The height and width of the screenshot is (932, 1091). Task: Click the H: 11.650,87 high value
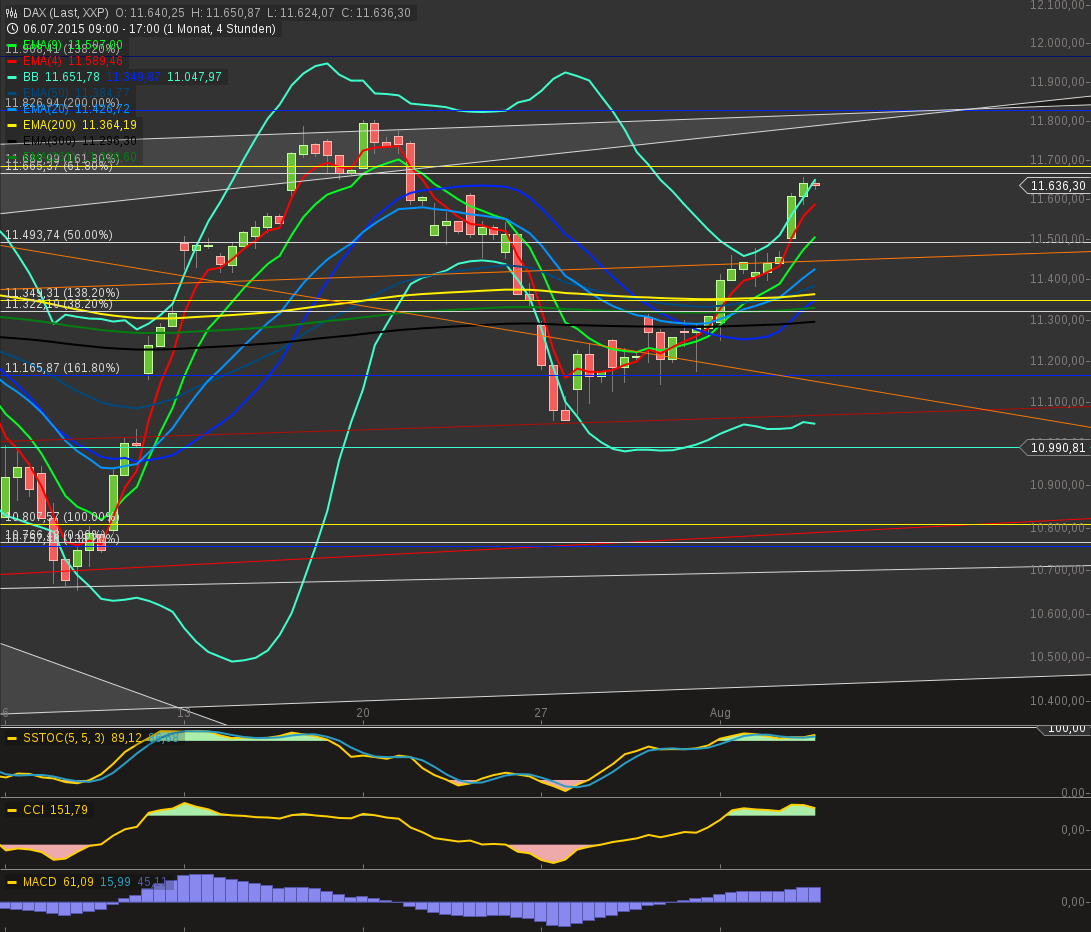[x=227, y=13]
